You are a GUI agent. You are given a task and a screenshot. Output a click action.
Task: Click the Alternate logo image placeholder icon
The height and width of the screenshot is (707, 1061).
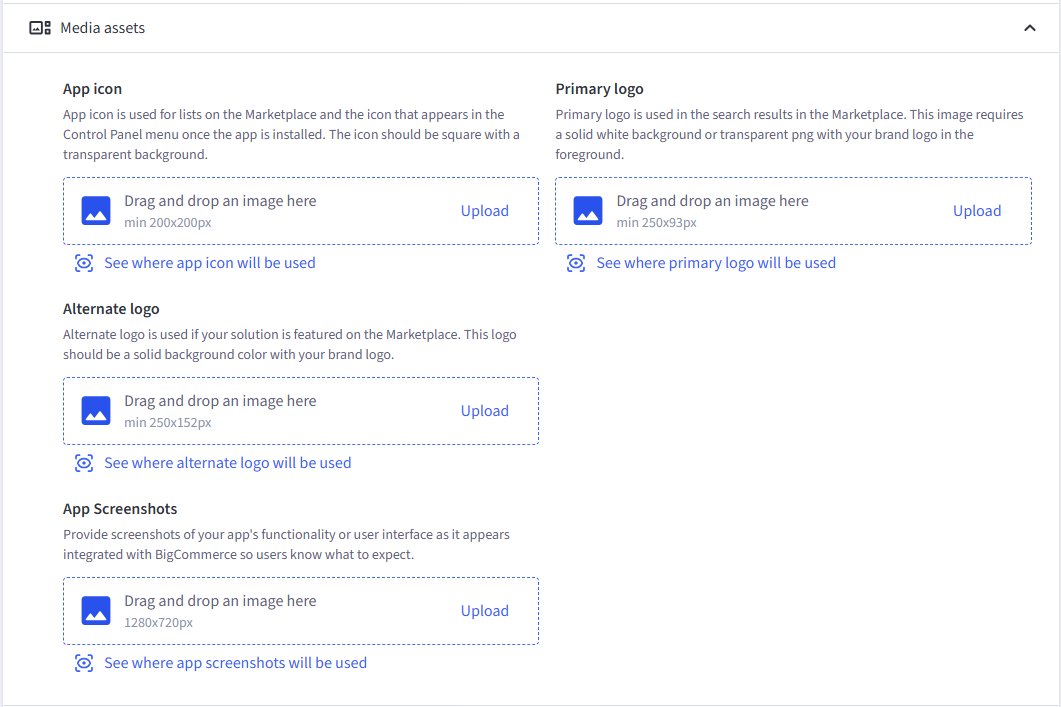95,411
